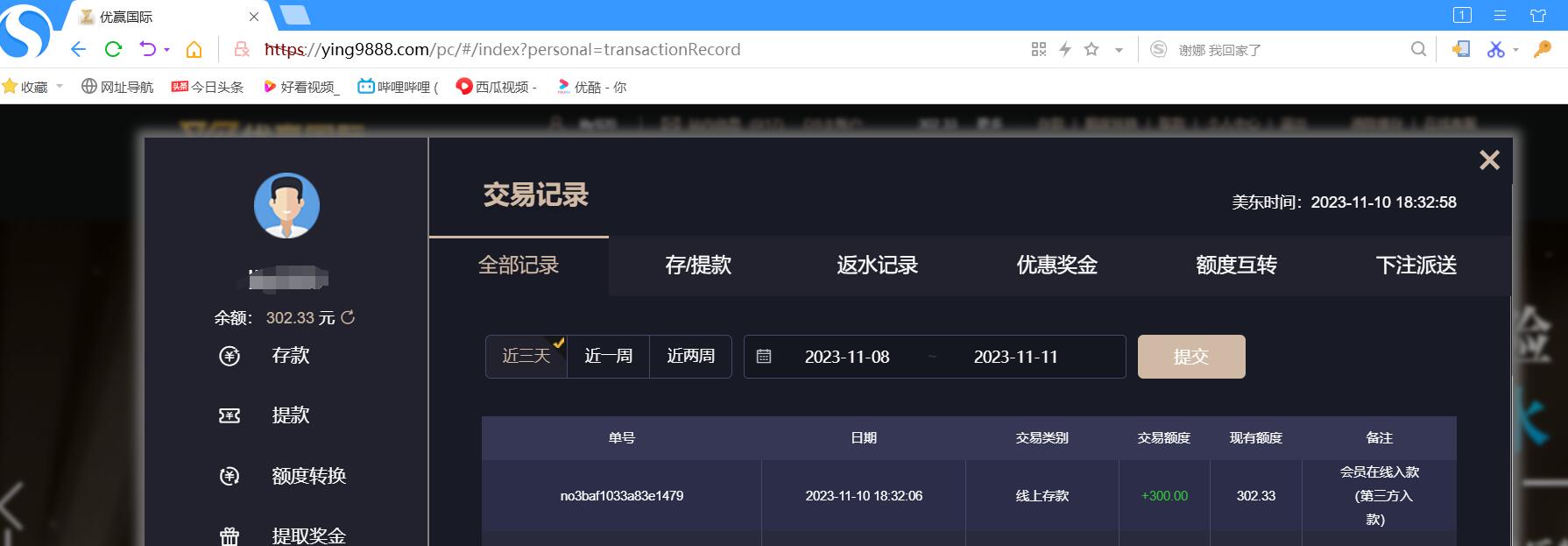The width and height of the screenshot is (1568, 546).
Task: Switch to the 返水记录 tab
Action: (x=878, y=265)
